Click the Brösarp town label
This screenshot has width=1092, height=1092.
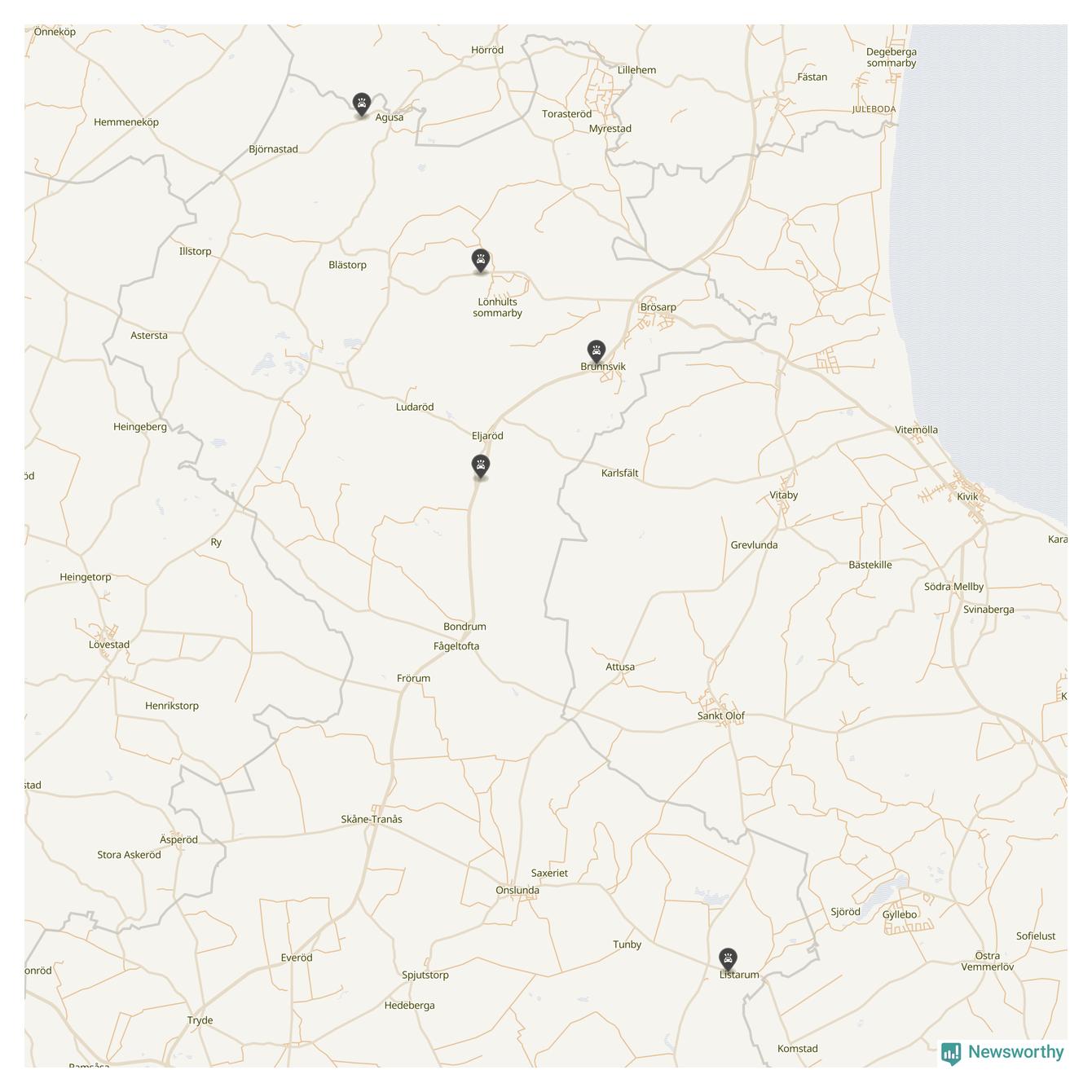658,307
